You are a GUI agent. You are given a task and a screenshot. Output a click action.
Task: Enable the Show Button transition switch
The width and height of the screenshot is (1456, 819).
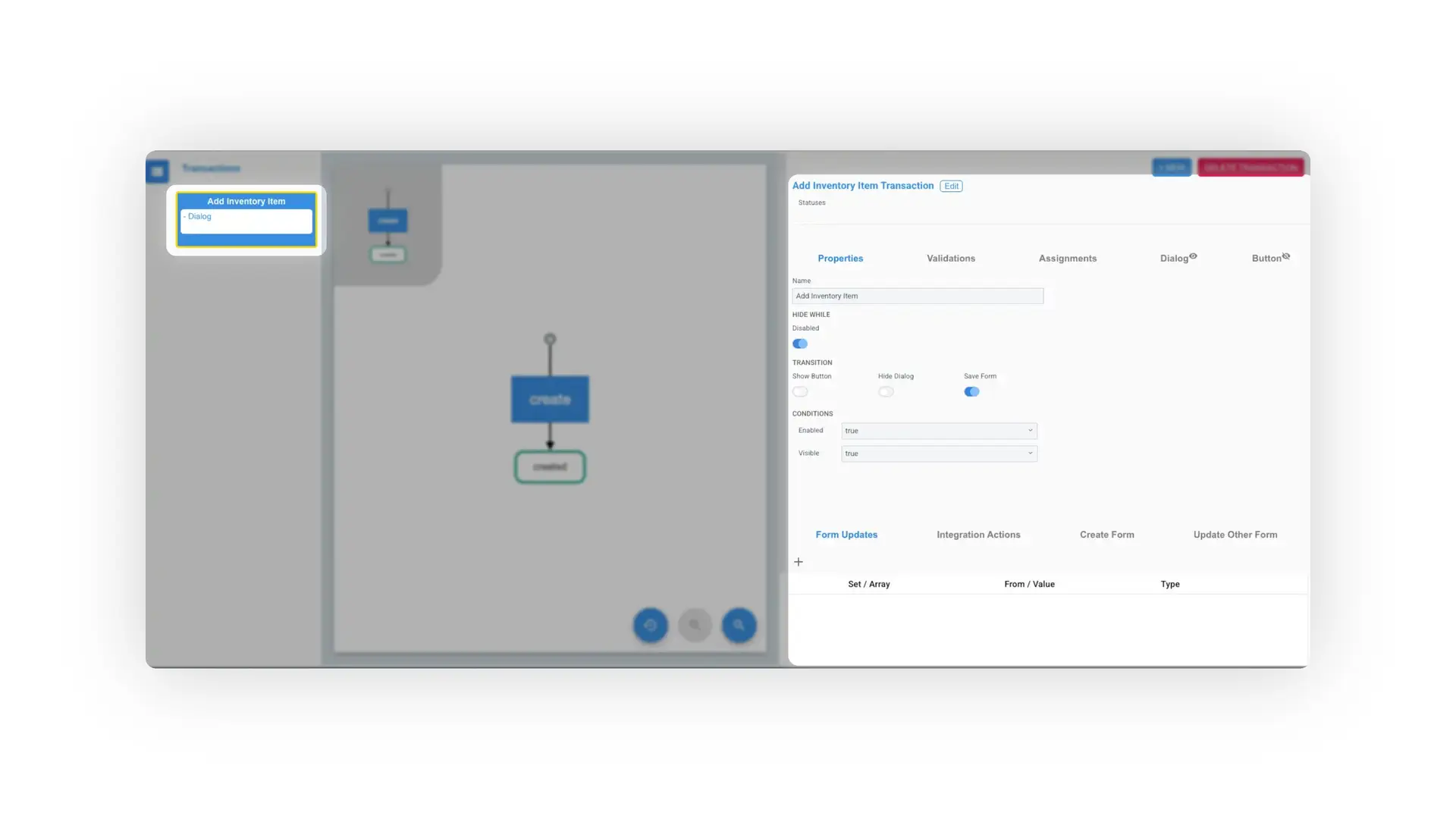click(x=800, y=392)
